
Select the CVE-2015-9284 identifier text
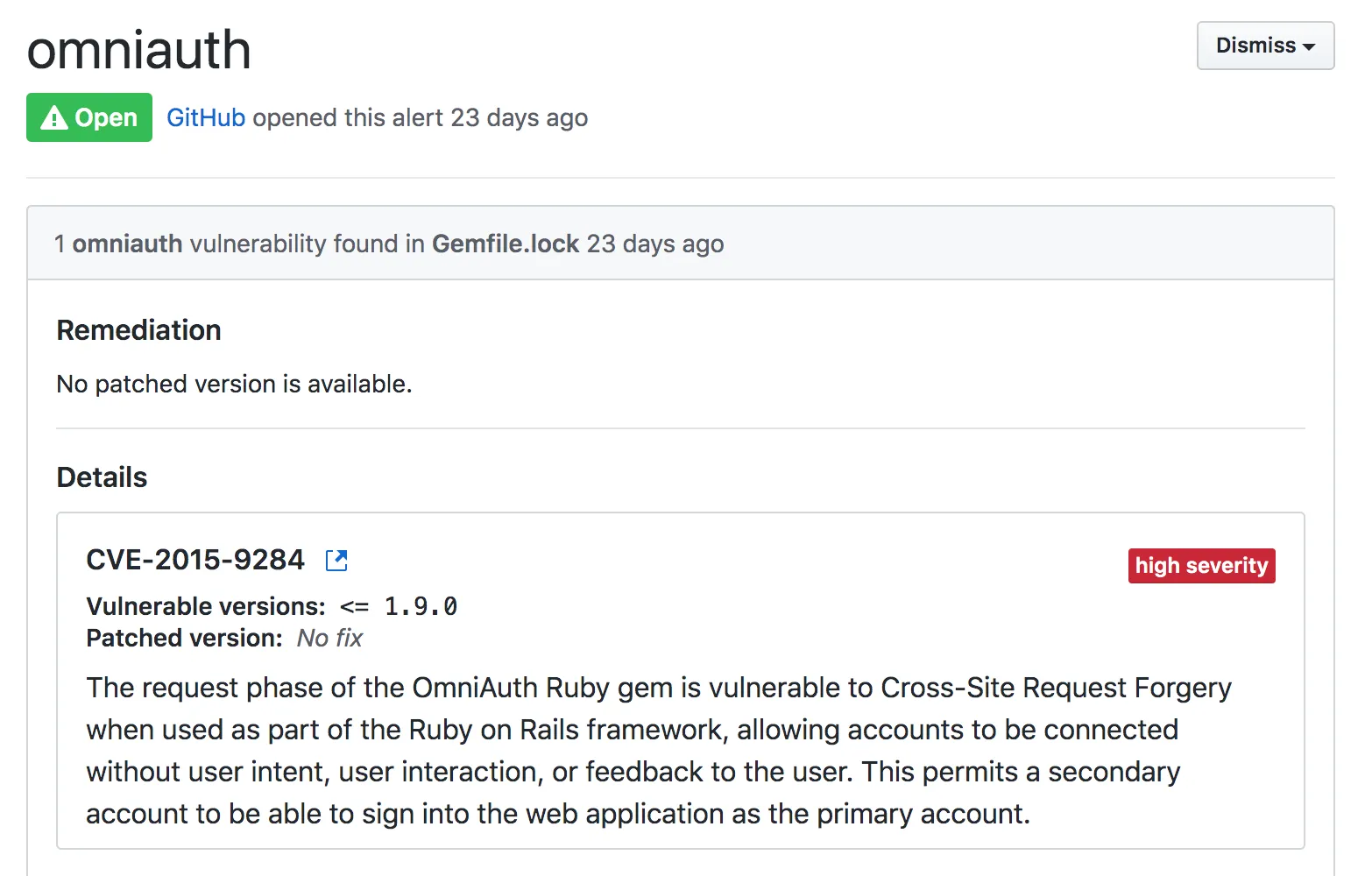click(195, 560)
